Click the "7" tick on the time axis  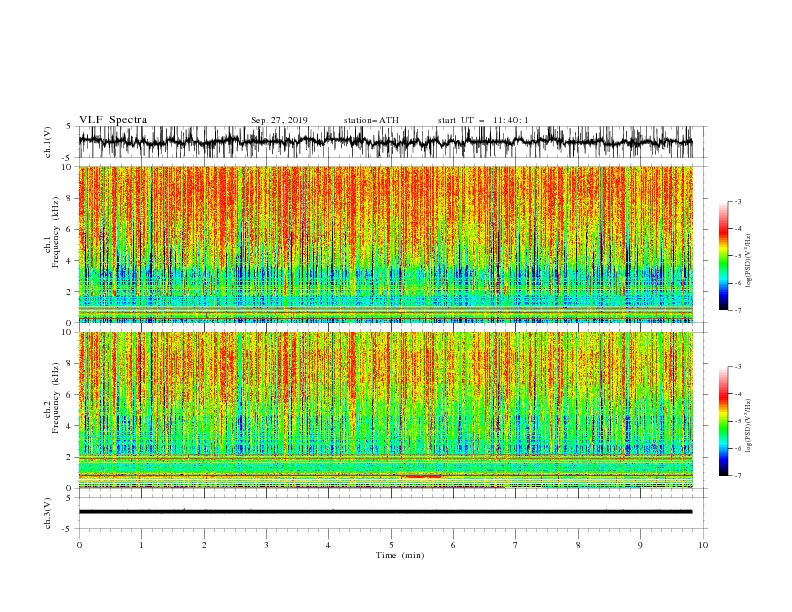click(516, 545)
